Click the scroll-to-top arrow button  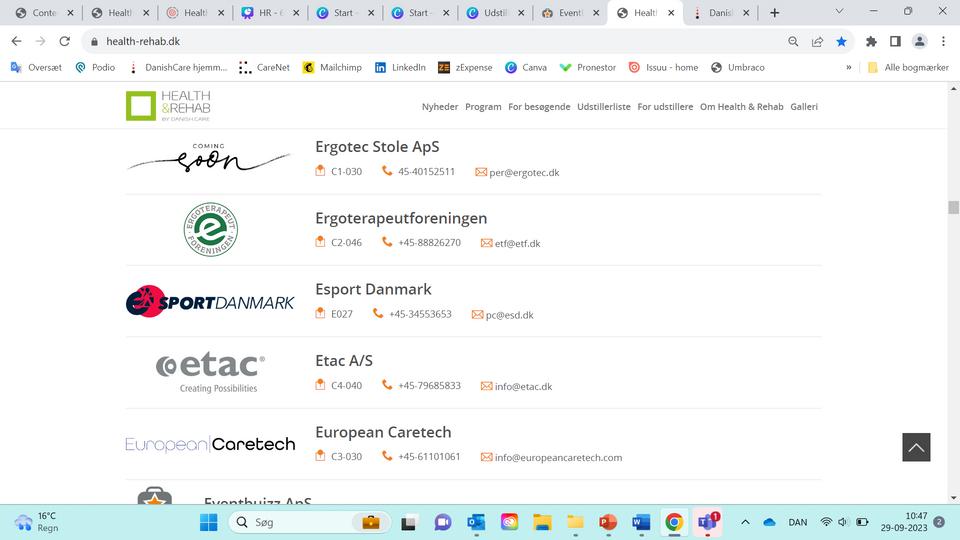point(916,447)
